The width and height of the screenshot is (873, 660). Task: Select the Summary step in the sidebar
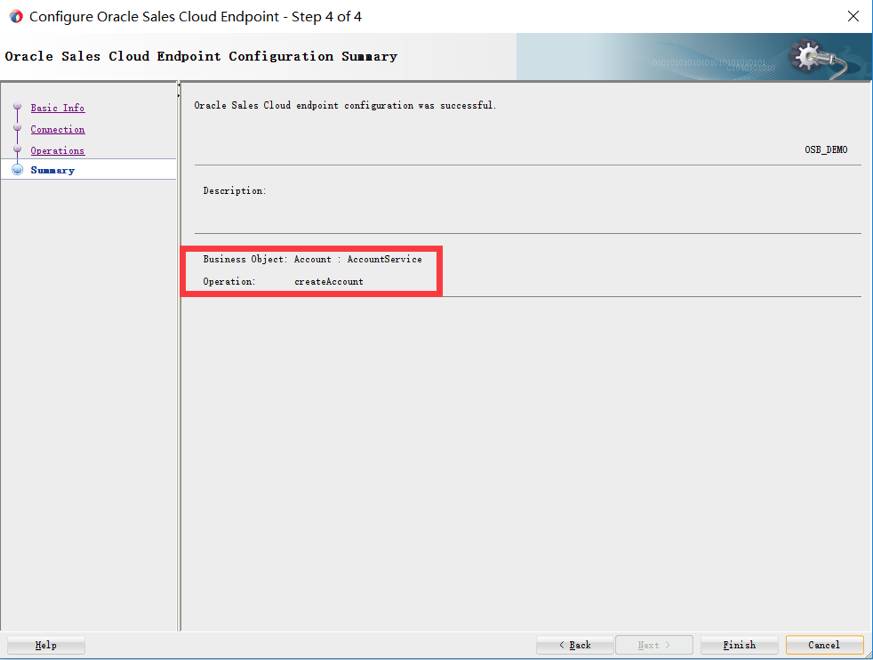click(x=52, y=170)
